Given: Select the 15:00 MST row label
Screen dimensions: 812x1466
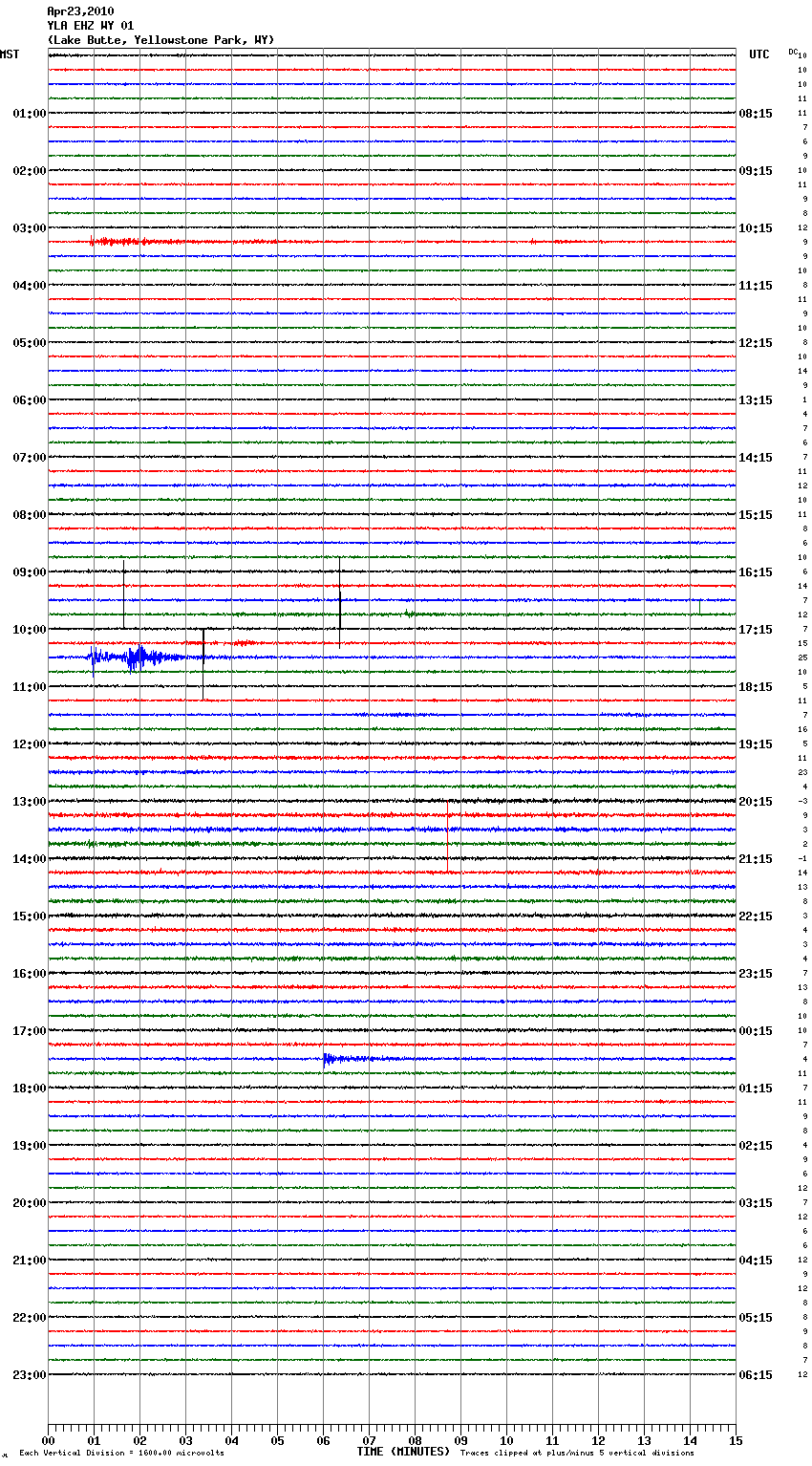Looking at the screenshot, I should [30, 916].
